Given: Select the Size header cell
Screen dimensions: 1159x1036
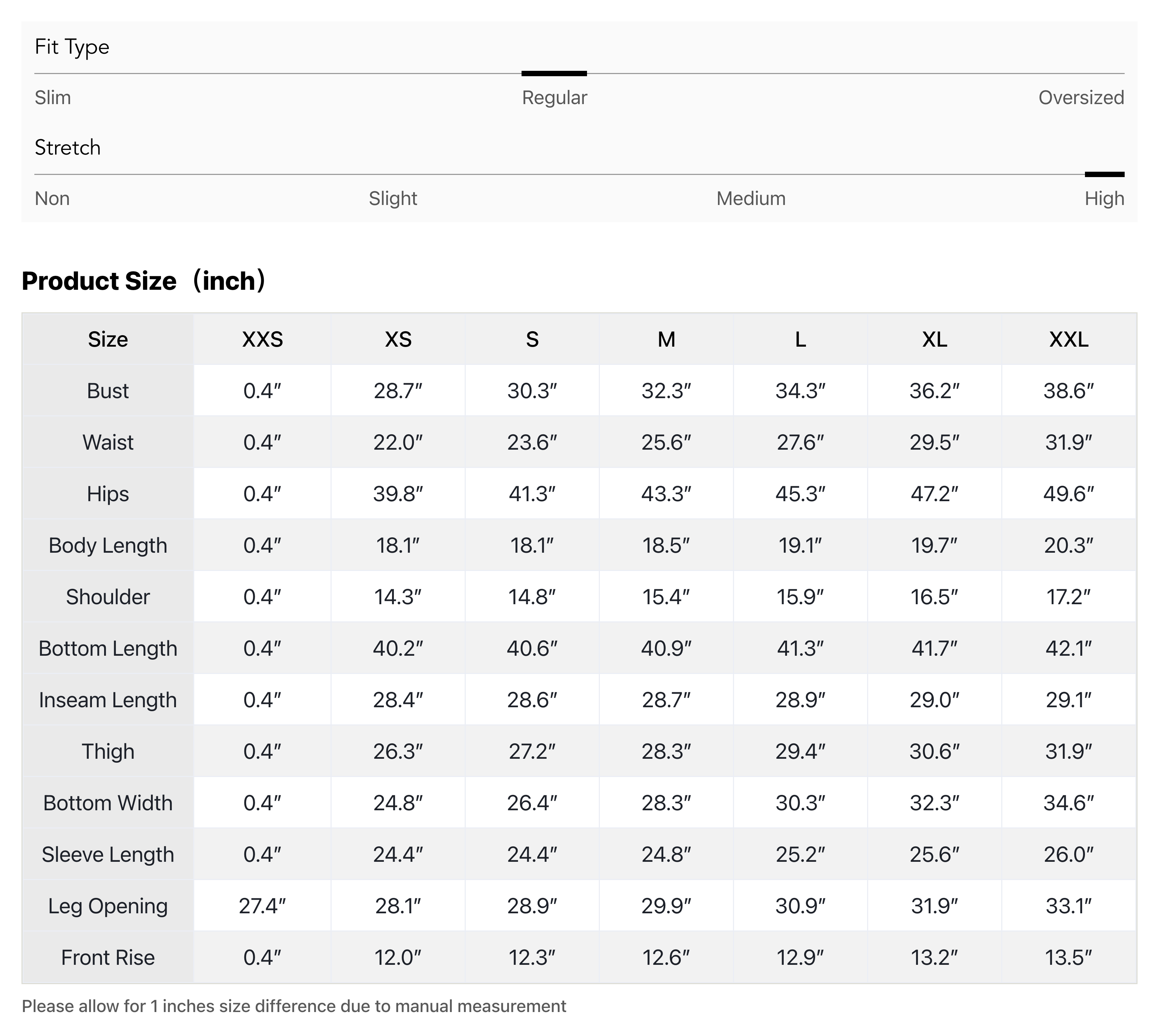Looking at the screenshot, I should tap(108, 339).
